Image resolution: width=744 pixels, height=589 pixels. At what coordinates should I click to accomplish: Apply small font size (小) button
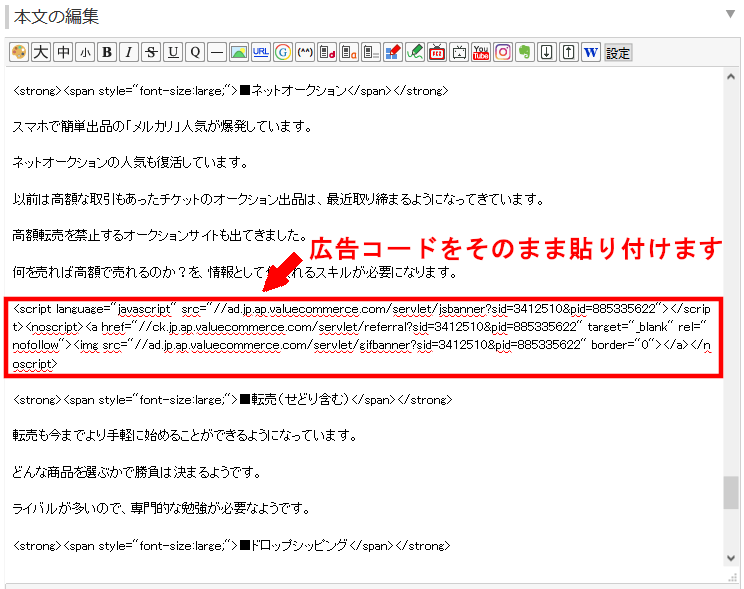(x=85, y=52)
